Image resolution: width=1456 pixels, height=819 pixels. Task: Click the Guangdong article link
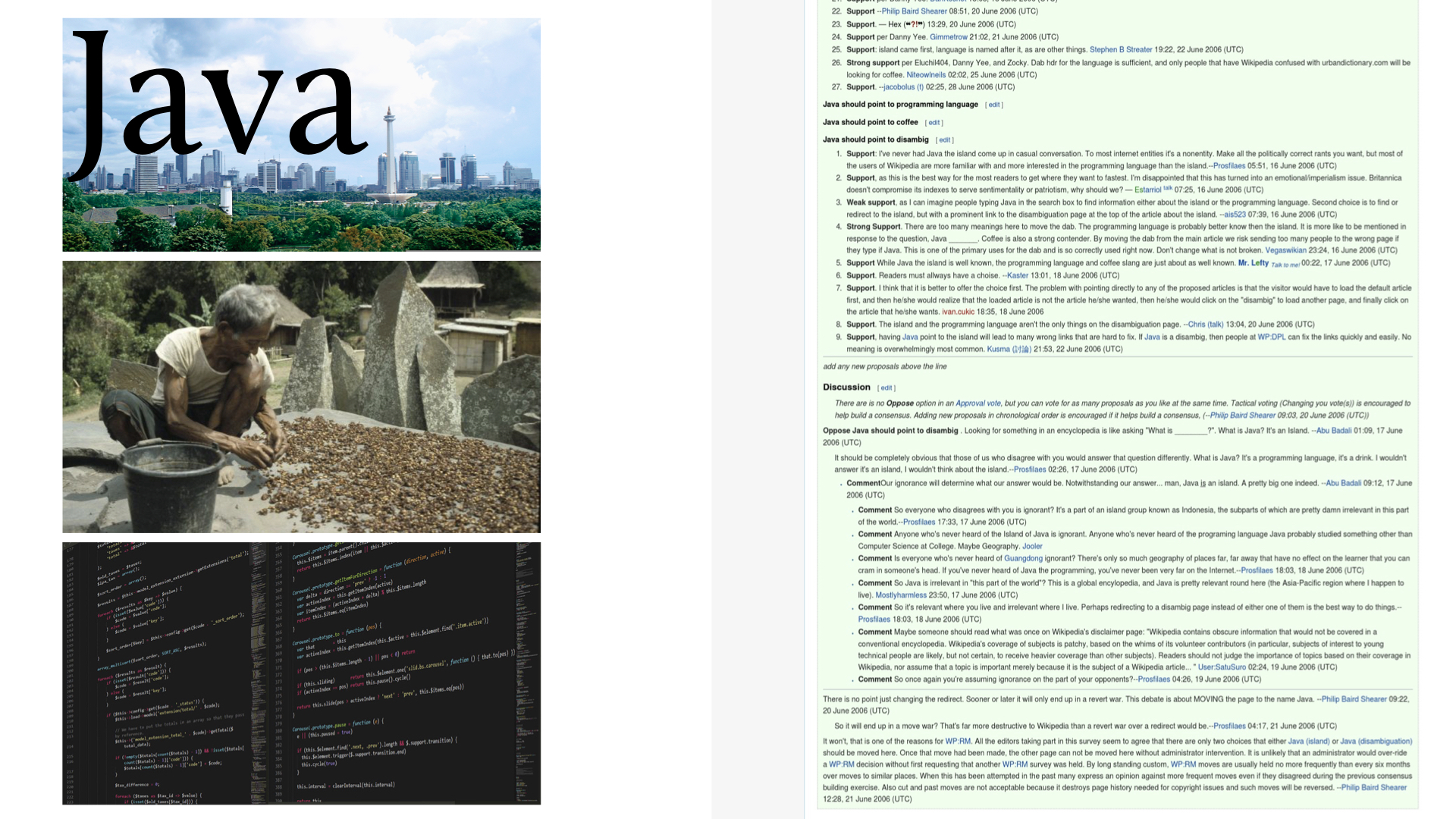point(1023,558)
